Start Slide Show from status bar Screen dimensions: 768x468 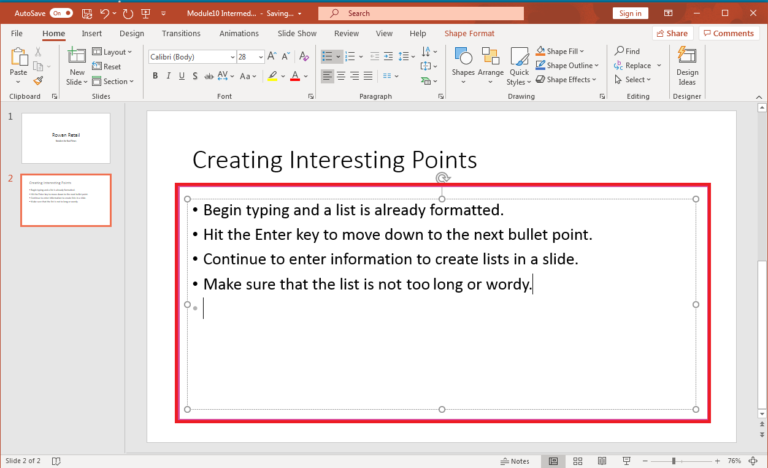[x=627, y=461]
